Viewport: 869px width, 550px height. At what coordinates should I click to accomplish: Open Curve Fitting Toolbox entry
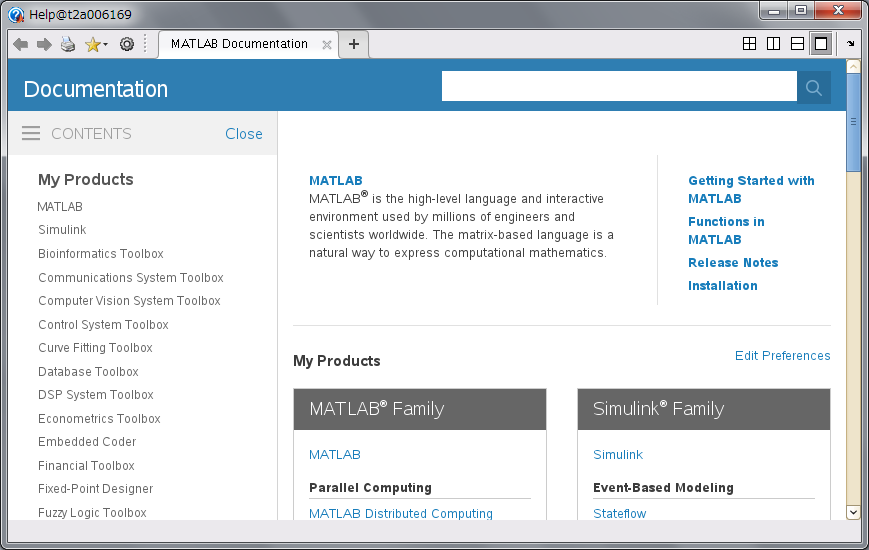95,348
